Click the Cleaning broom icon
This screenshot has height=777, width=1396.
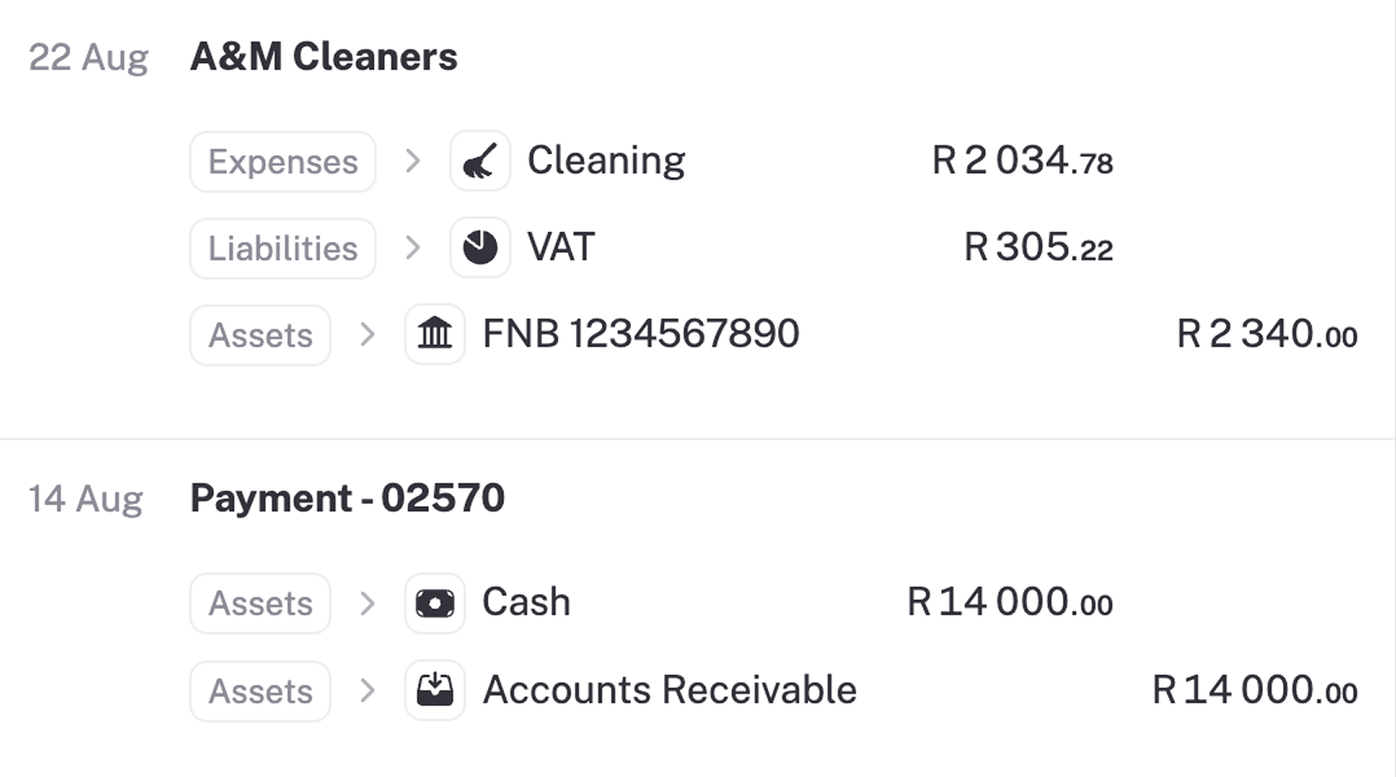click(480, 161)
